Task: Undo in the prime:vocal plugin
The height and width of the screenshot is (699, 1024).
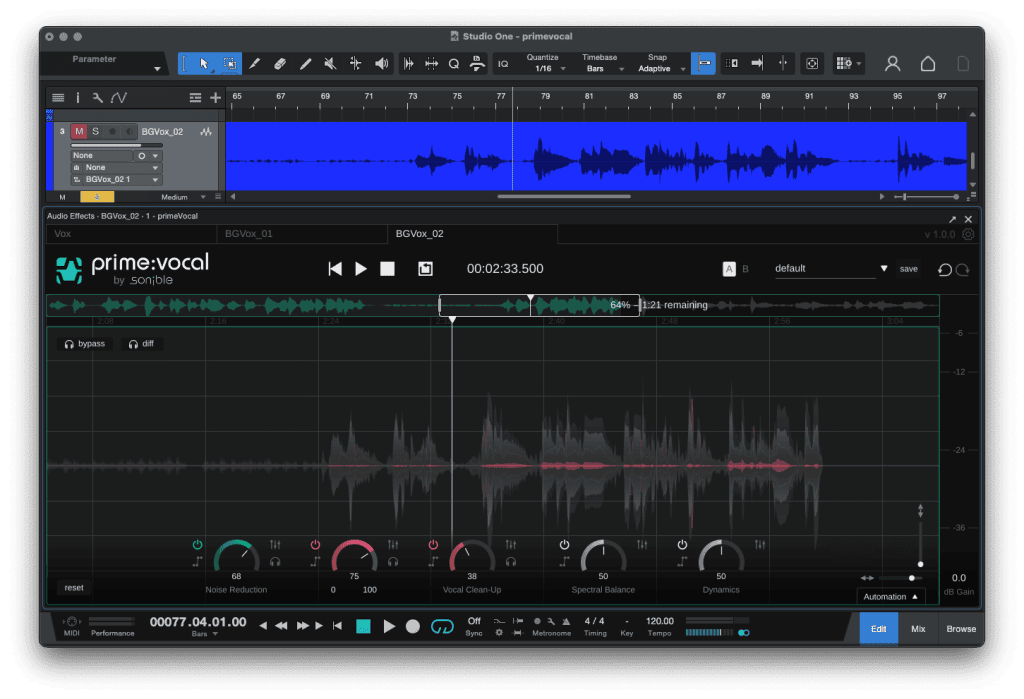Action: pyautogui.click(x=944, y=269)
